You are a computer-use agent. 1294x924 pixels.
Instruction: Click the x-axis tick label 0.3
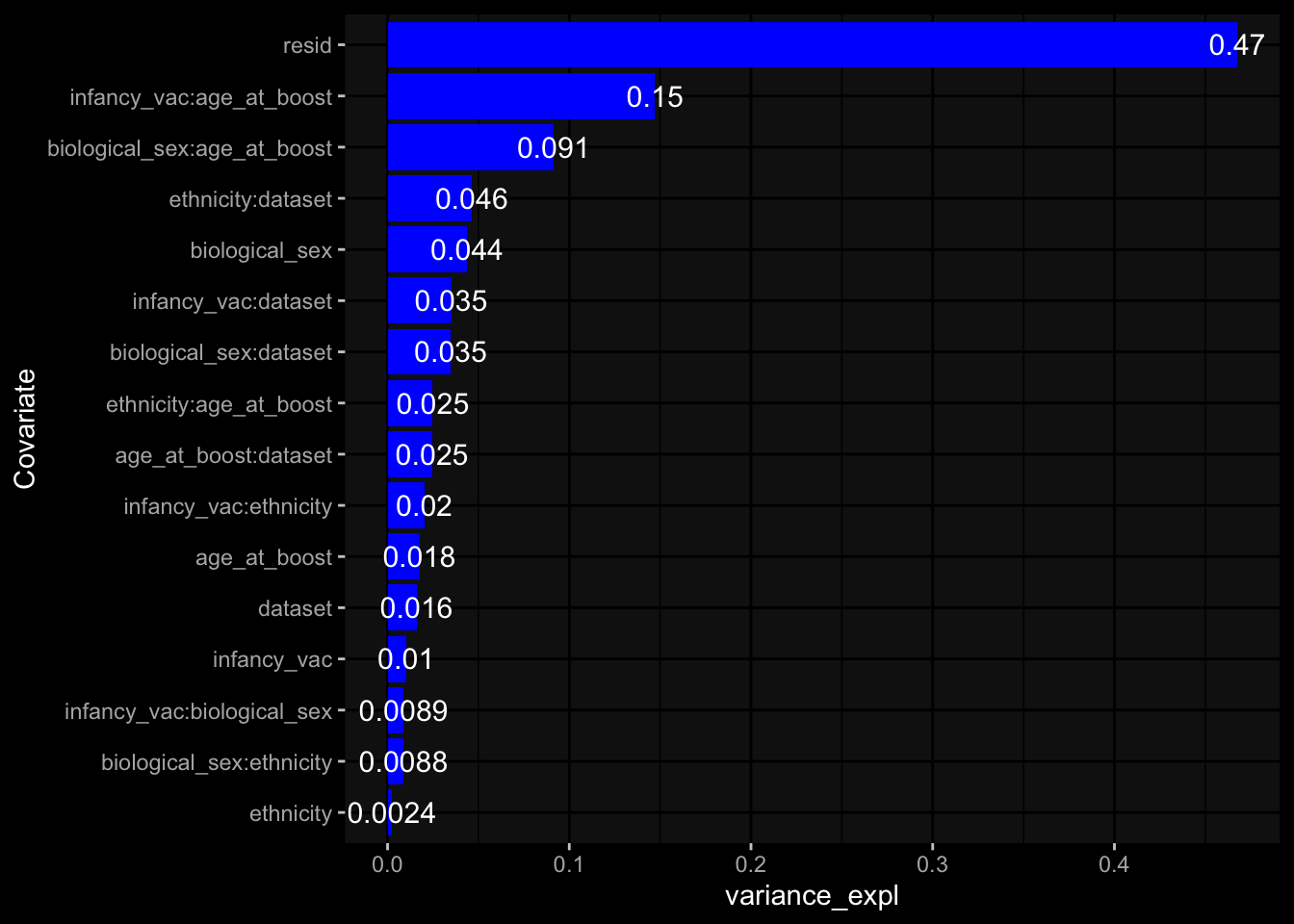[932, 864]
